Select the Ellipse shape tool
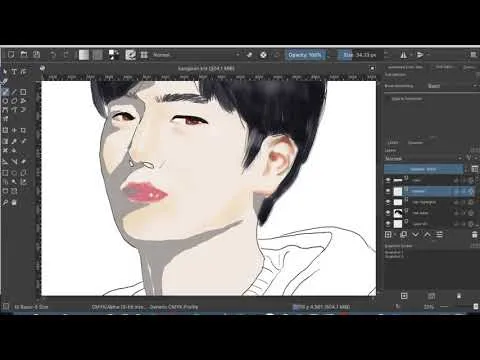The width and height of the screenshot is (480, 360). (5, 101)
